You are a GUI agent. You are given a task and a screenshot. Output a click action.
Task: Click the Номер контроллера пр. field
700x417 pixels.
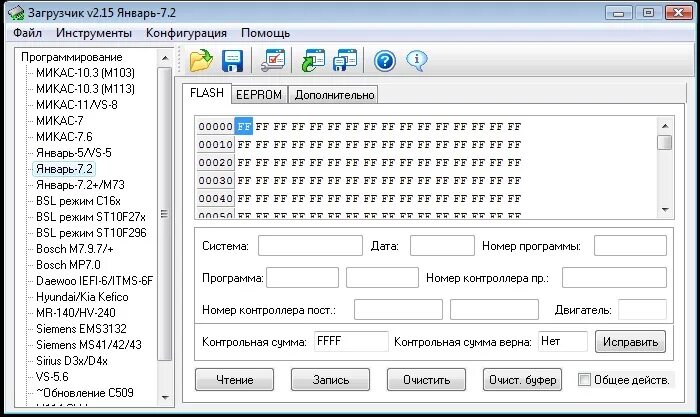tap(614, 278)
